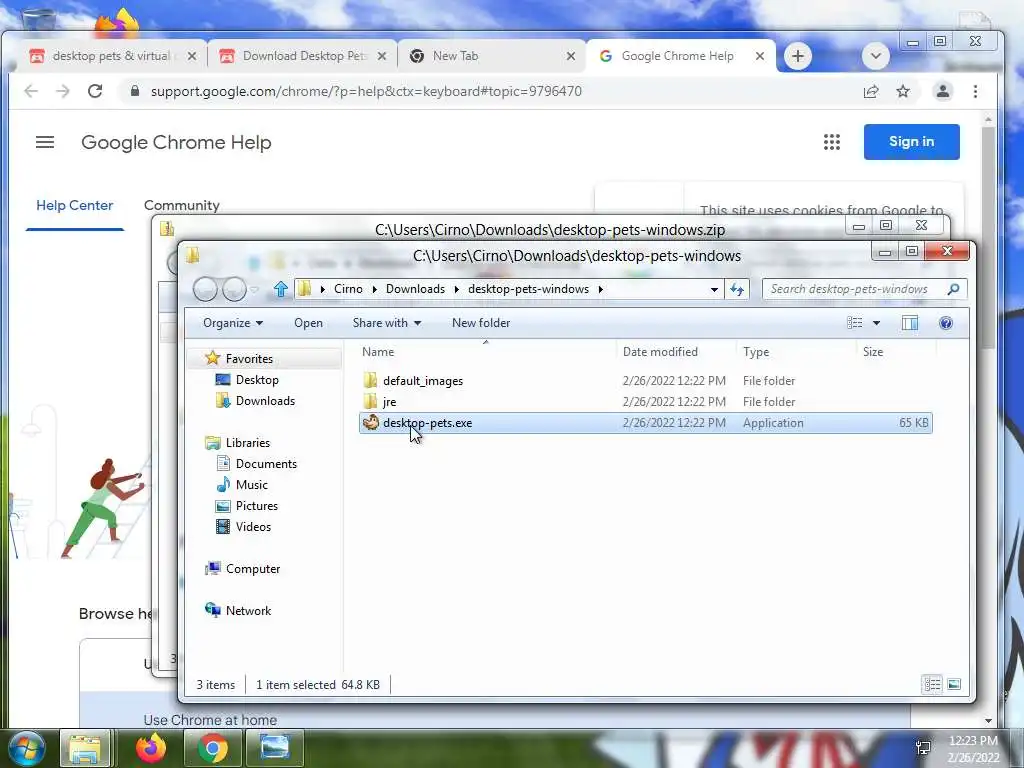The width and height of the screenshot is (1024, 768).
Task: Click the Explorer forward navigation button
Action: click(x=234, y=289)
